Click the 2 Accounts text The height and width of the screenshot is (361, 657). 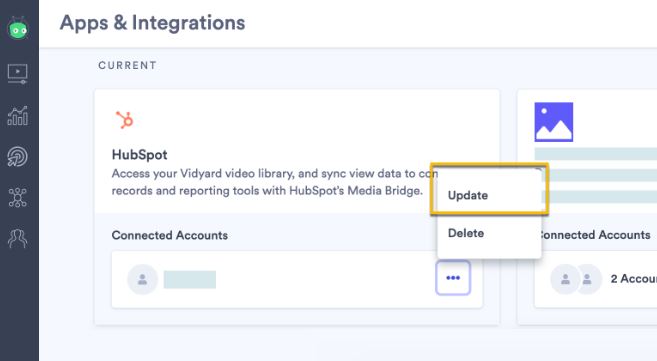[x=634, y=278]
